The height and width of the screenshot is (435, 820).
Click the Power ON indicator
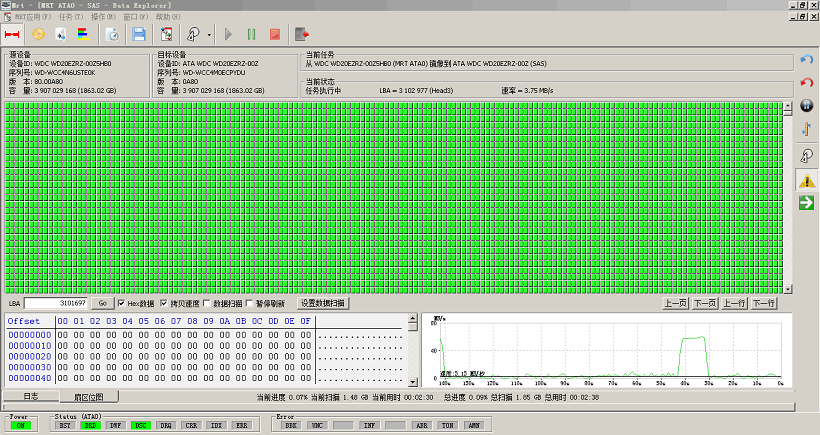(21, 426)
